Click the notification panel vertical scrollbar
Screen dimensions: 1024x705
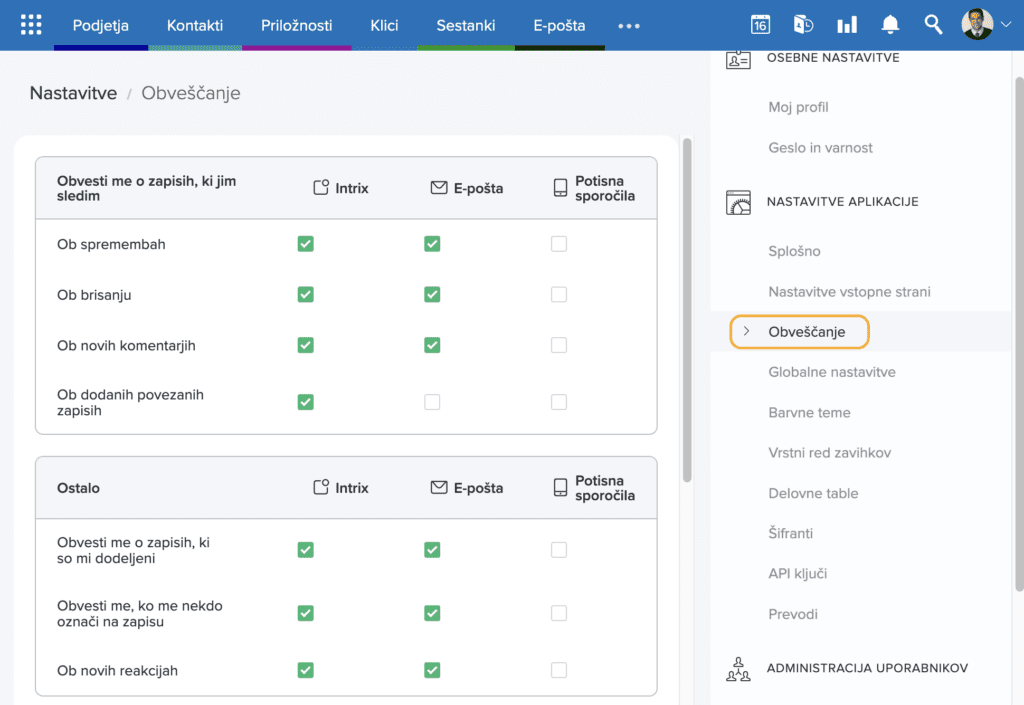[x=687, y=310]
